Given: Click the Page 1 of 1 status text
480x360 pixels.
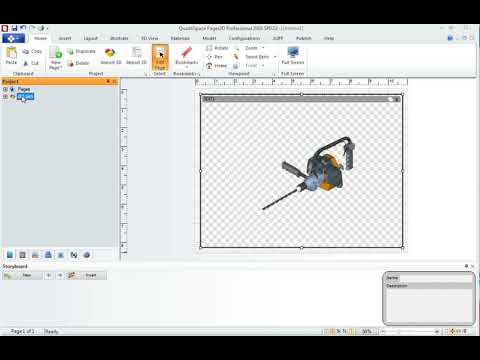Looking at the screenshot, I should (22, 331).
